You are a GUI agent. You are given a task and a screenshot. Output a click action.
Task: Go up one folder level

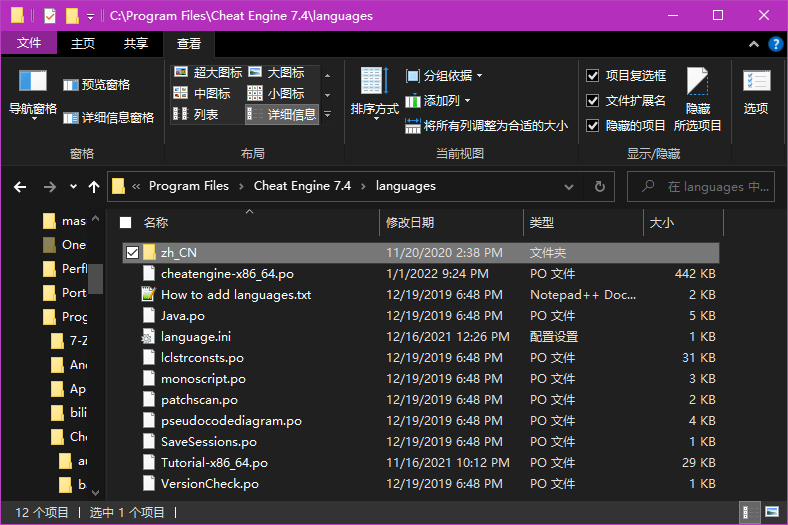[94, 186]
